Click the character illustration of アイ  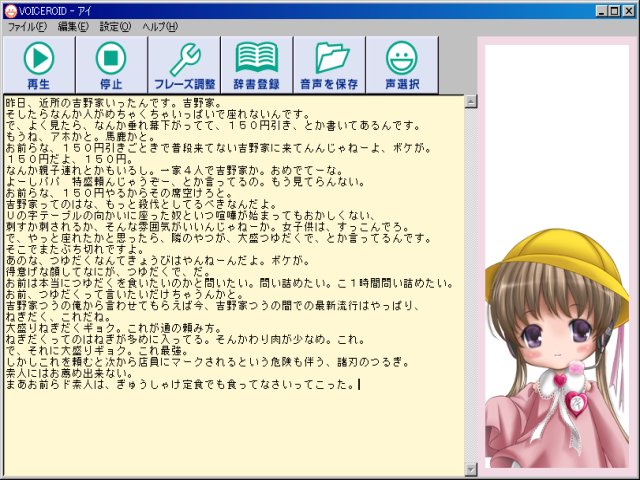click(x=557, y=348)
